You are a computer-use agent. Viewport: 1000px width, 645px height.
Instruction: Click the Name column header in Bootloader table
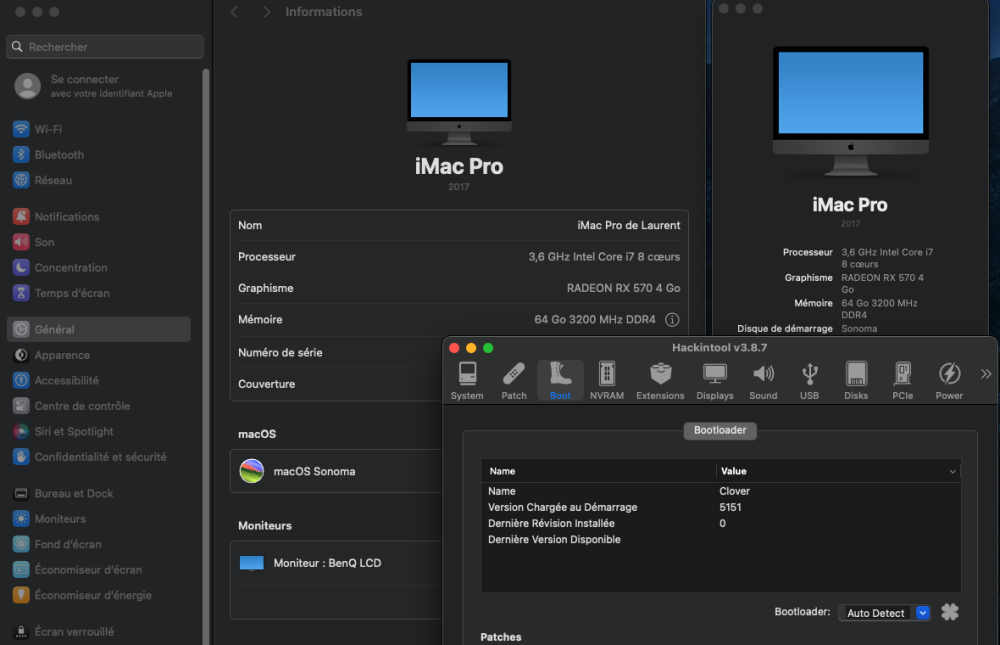coord(502,471)
